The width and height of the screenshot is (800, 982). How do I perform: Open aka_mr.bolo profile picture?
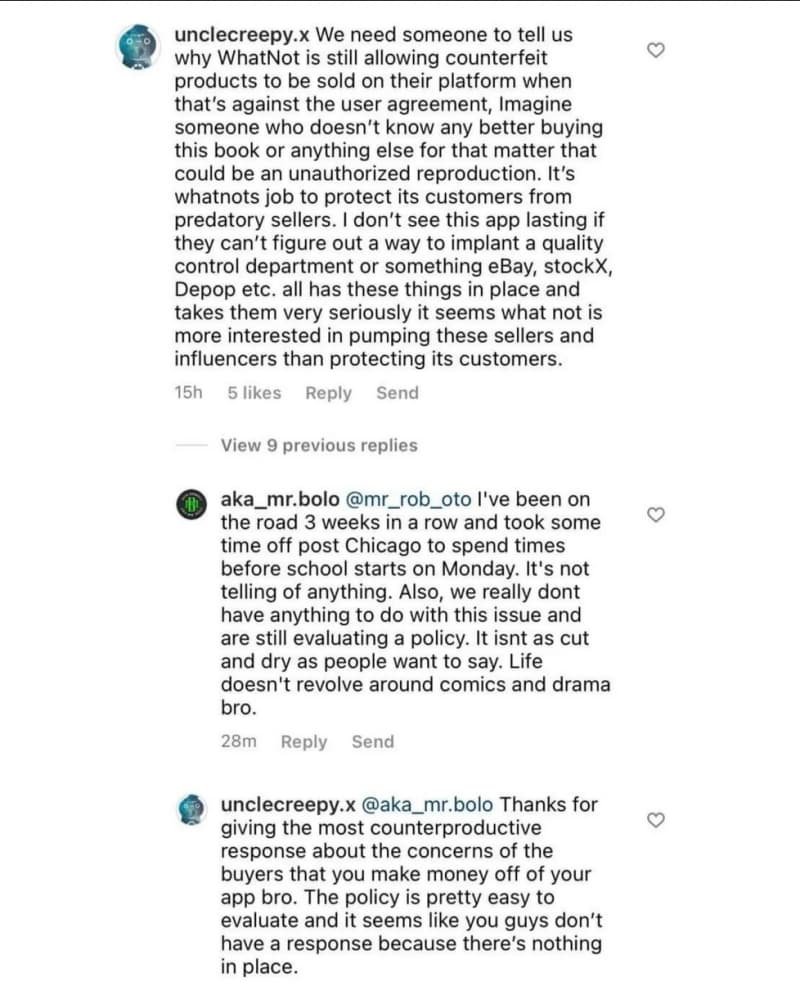[191, 504]
